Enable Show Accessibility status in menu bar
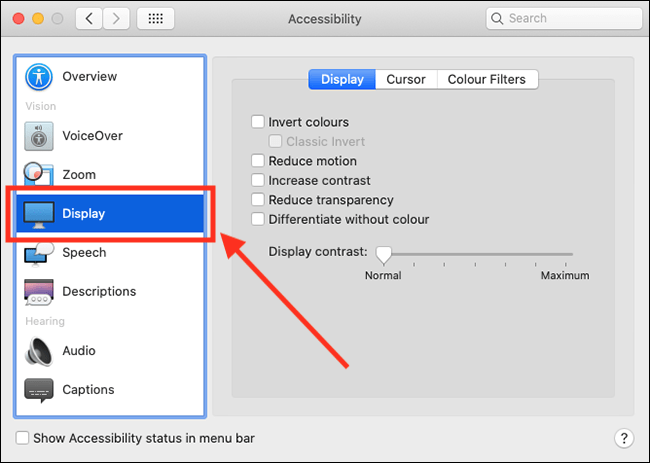 (22, 438)
